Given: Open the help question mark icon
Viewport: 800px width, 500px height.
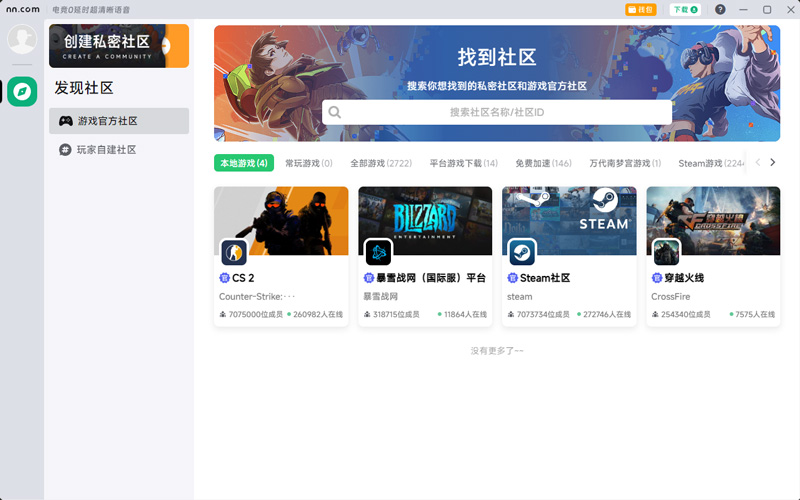Looking at the screenshot, I should point(720,9).
